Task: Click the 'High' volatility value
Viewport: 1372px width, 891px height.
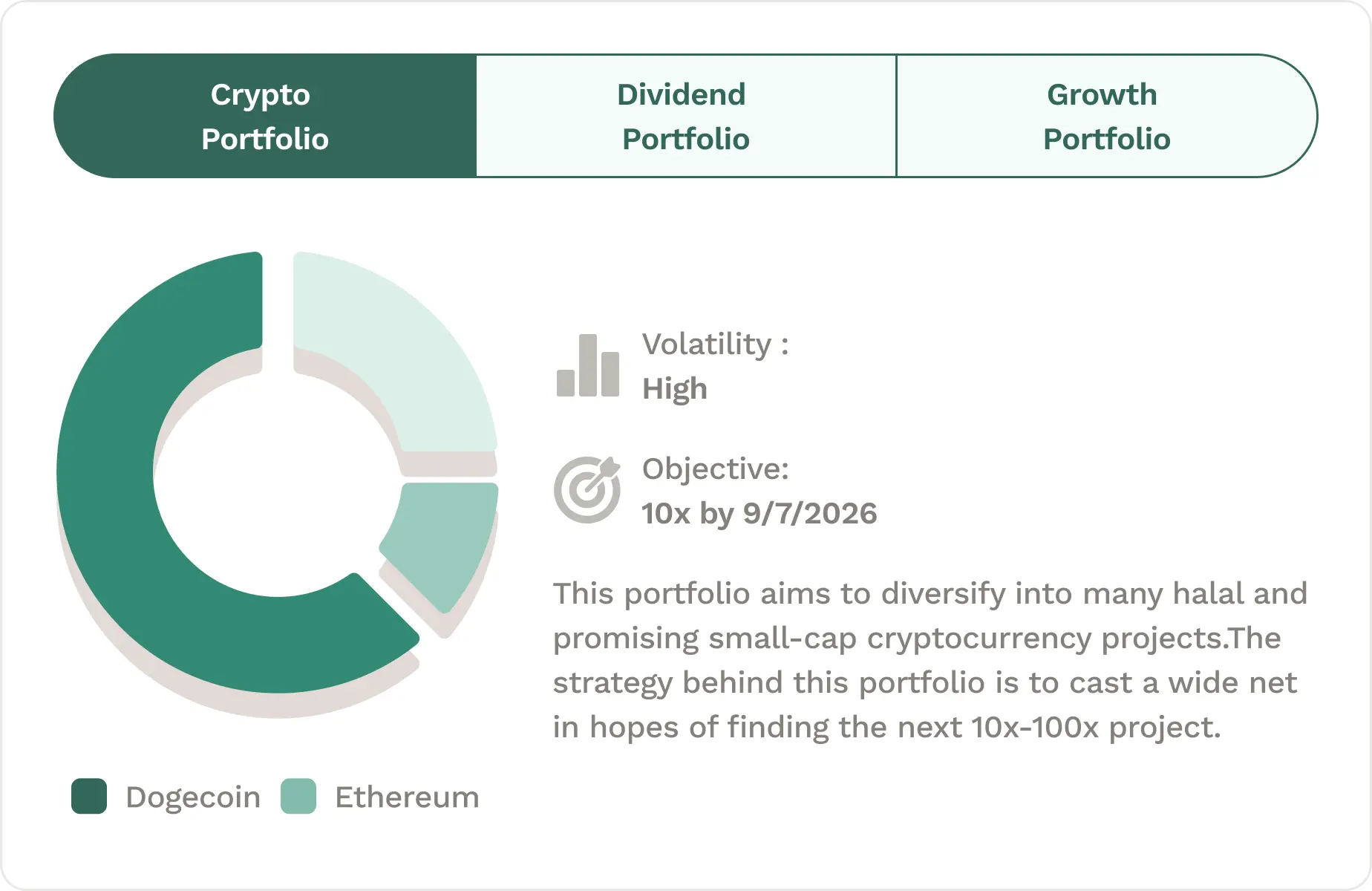Action: tap(674, 389)
